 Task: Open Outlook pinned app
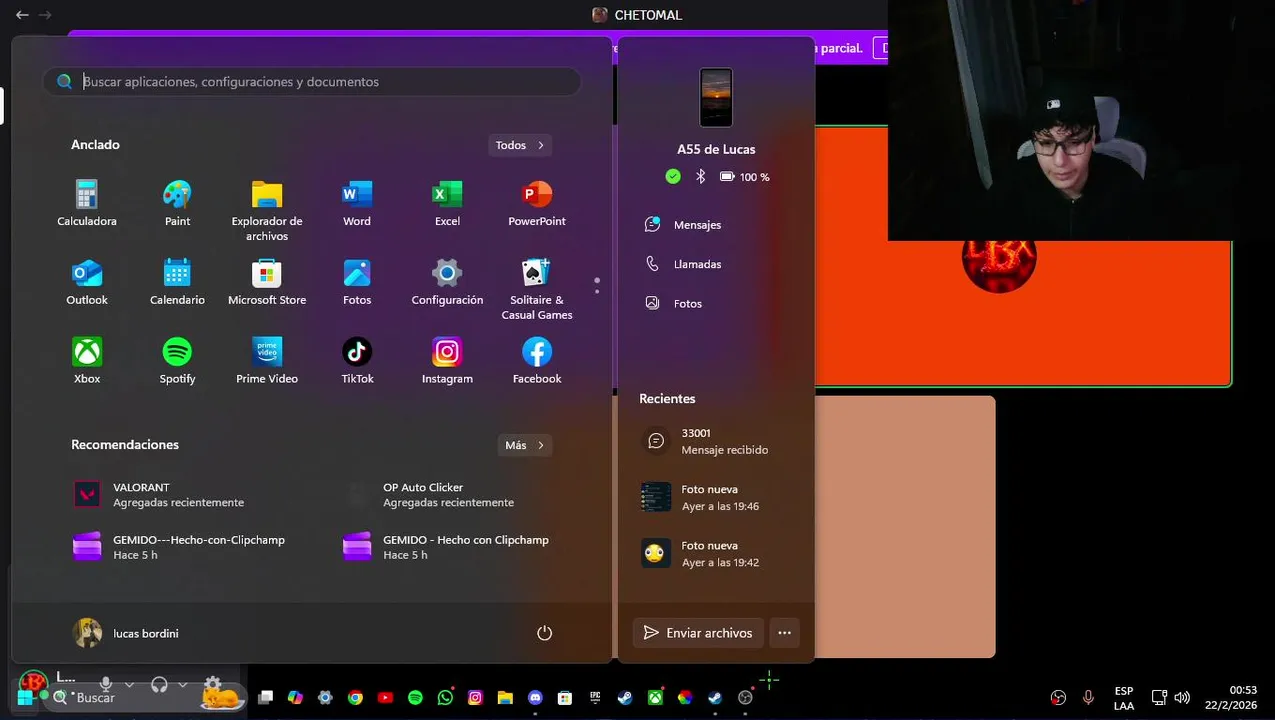click(87, 282)
